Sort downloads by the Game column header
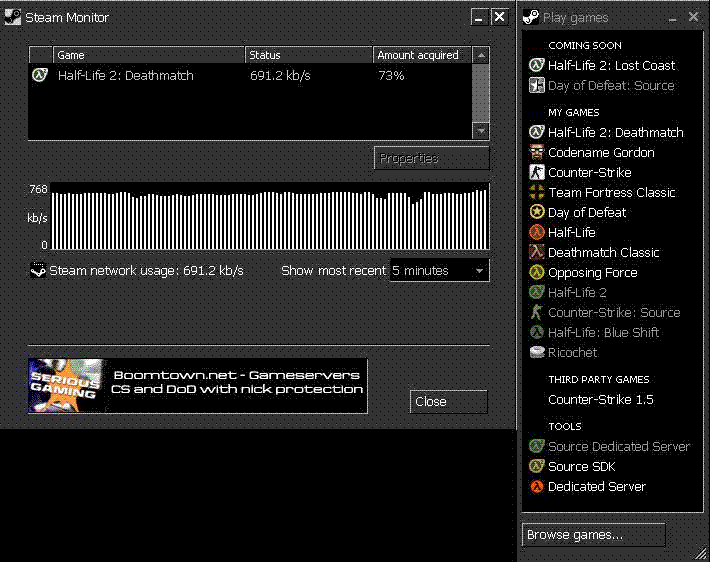This screenshot has height=562, width=710. point(149,55)
